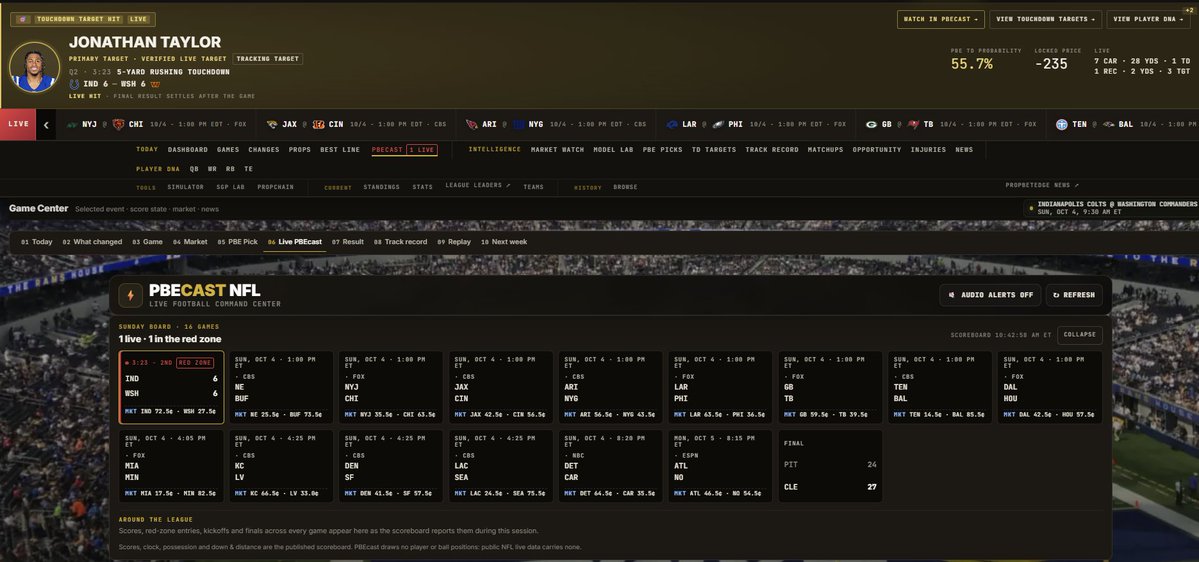Select the final PIT 24 CLE 27 card
This screenshot has height=562, width=1199.
(x=830, y=466)
